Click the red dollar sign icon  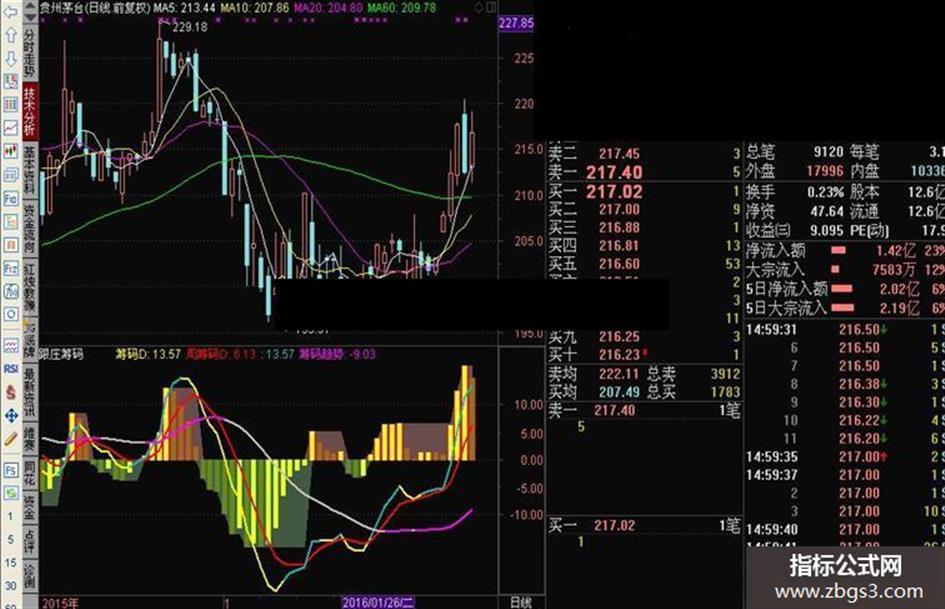click(10, 392)
